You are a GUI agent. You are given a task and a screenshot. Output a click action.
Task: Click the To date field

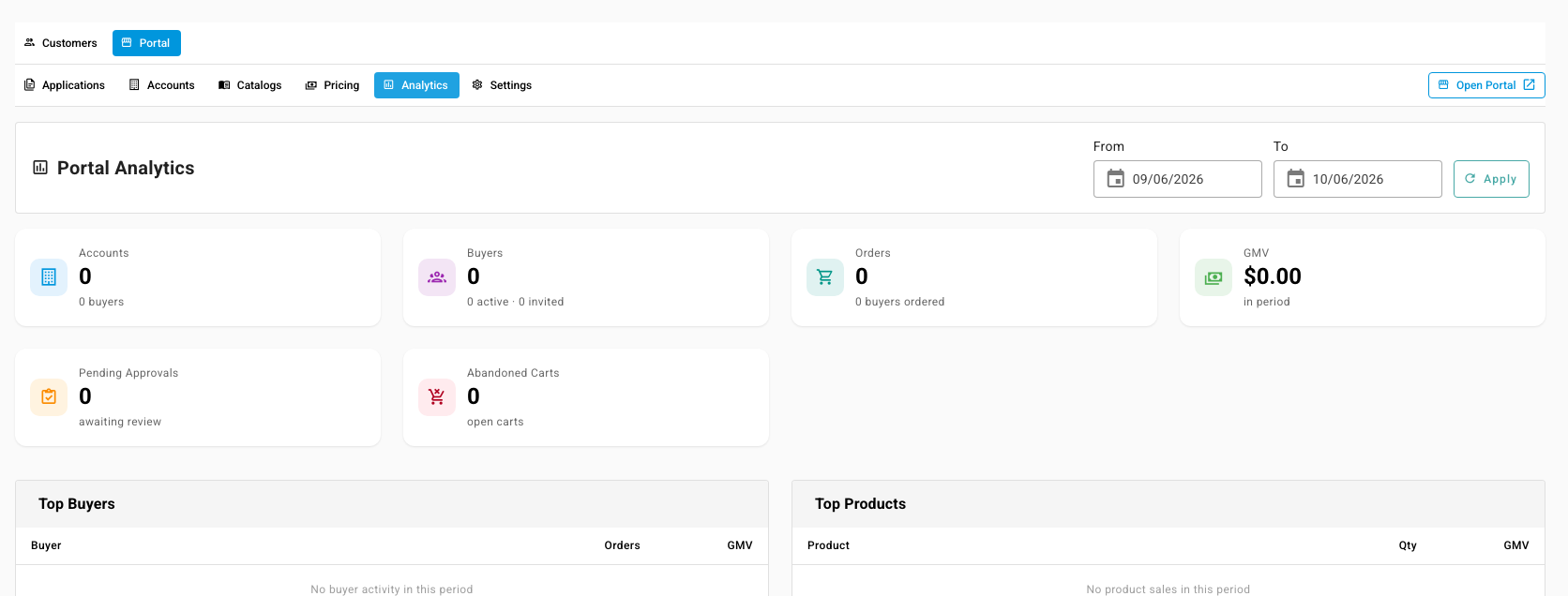pyautogui.click(x=1357, y=179)
